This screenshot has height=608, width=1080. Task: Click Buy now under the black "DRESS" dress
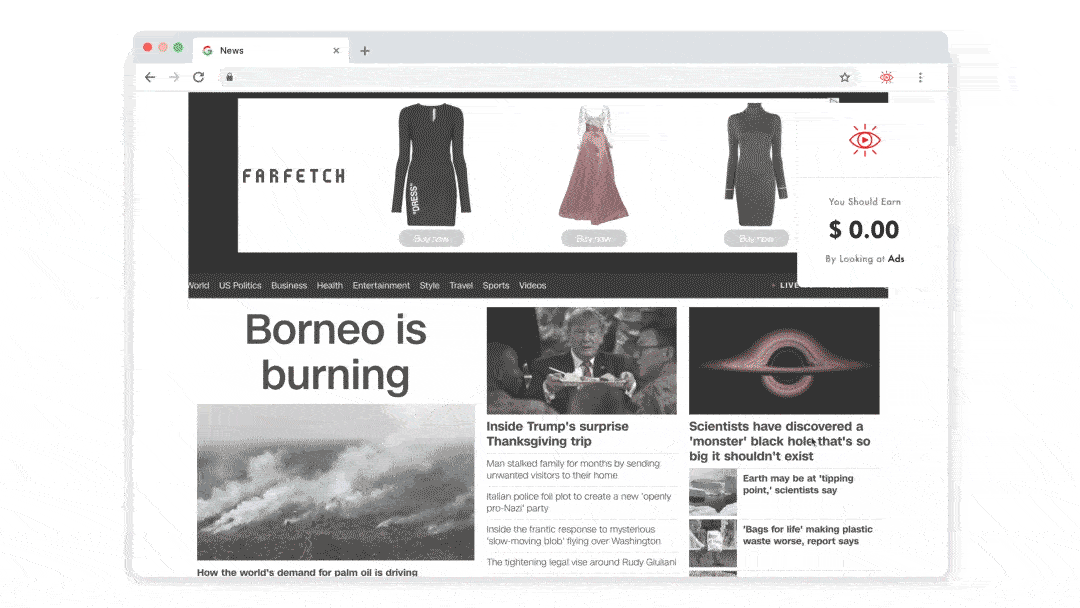(x=431, y=238)
